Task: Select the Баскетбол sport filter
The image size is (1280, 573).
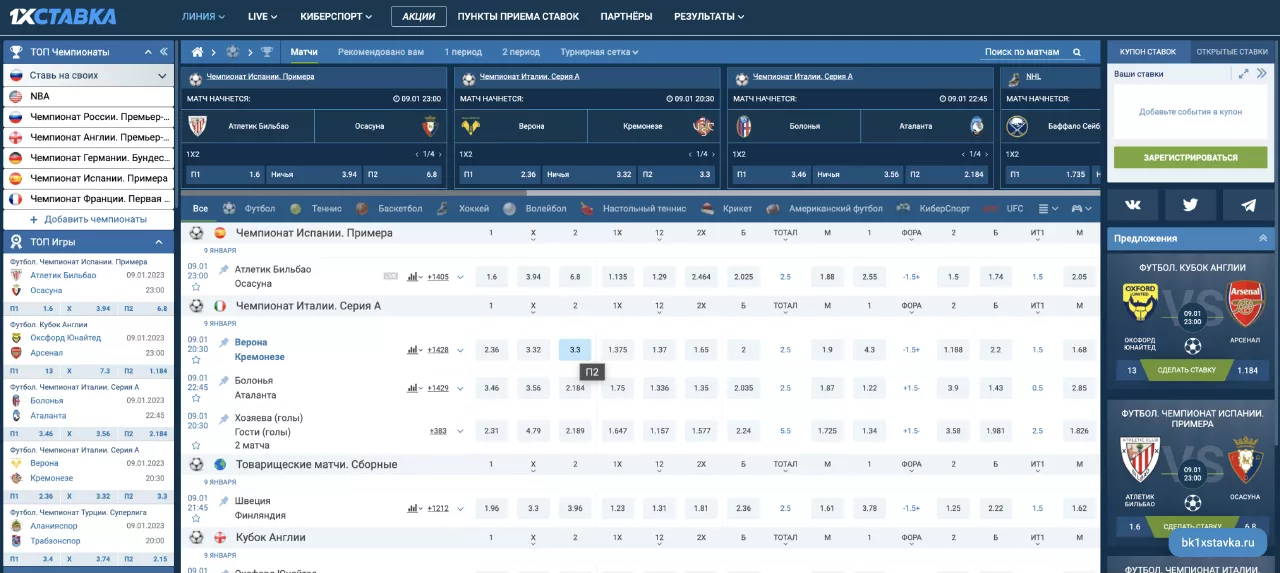Action: click(x=389, y=209)
